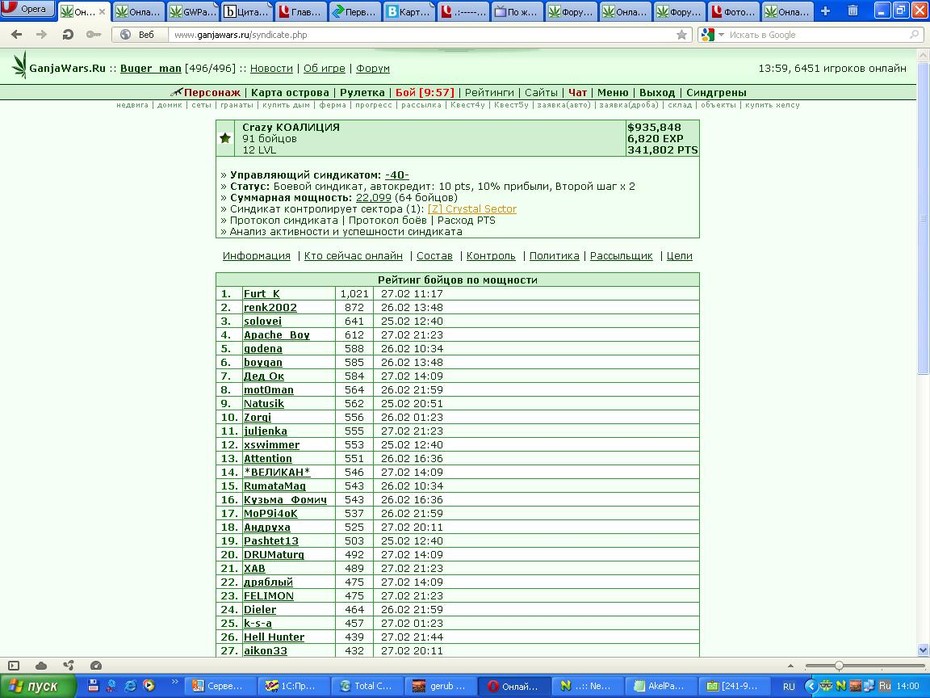Open the Opera Link cloud icon

pos(41,665)
